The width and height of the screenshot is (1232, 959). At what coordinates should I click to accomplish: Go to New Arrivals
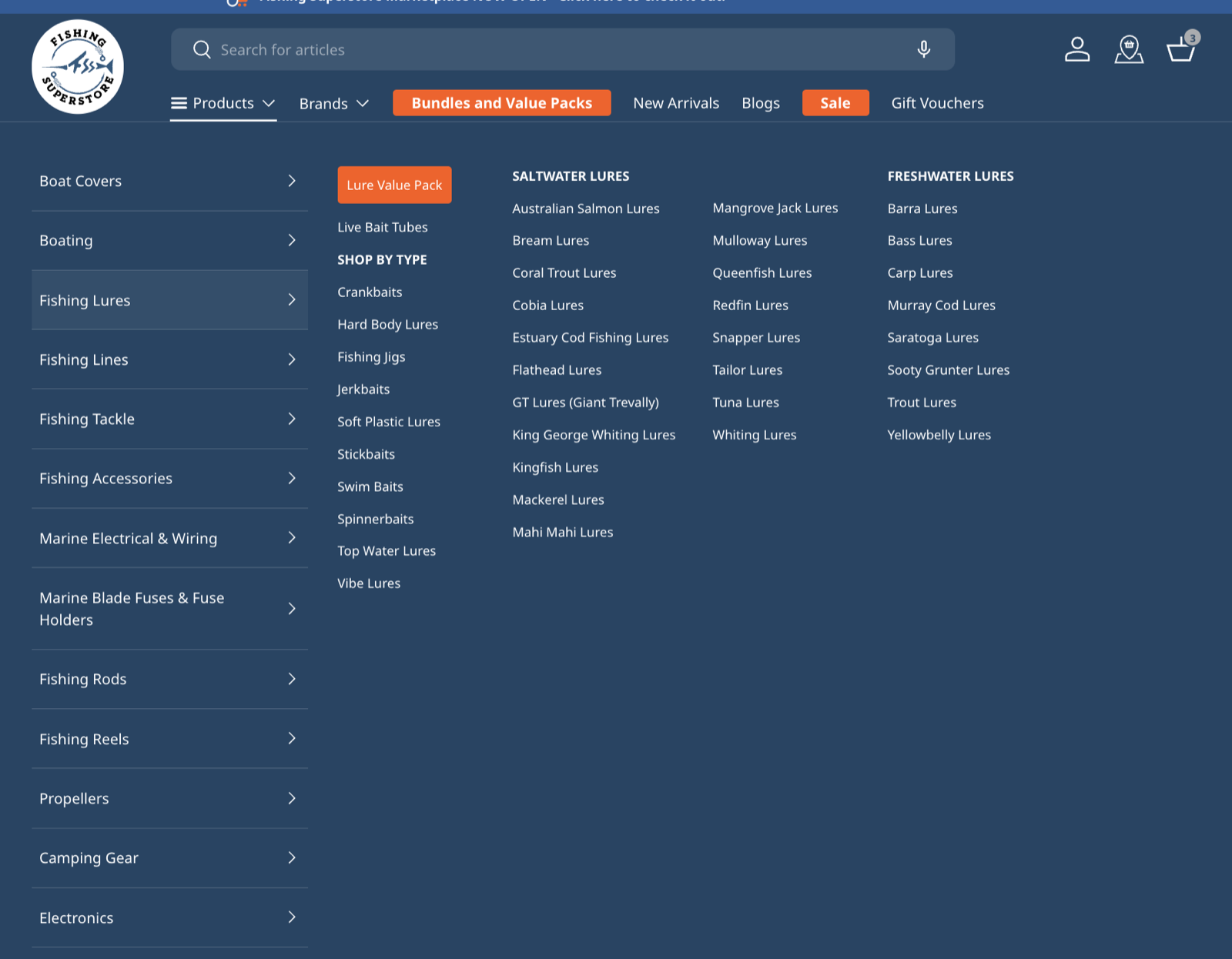pos(676,103)
